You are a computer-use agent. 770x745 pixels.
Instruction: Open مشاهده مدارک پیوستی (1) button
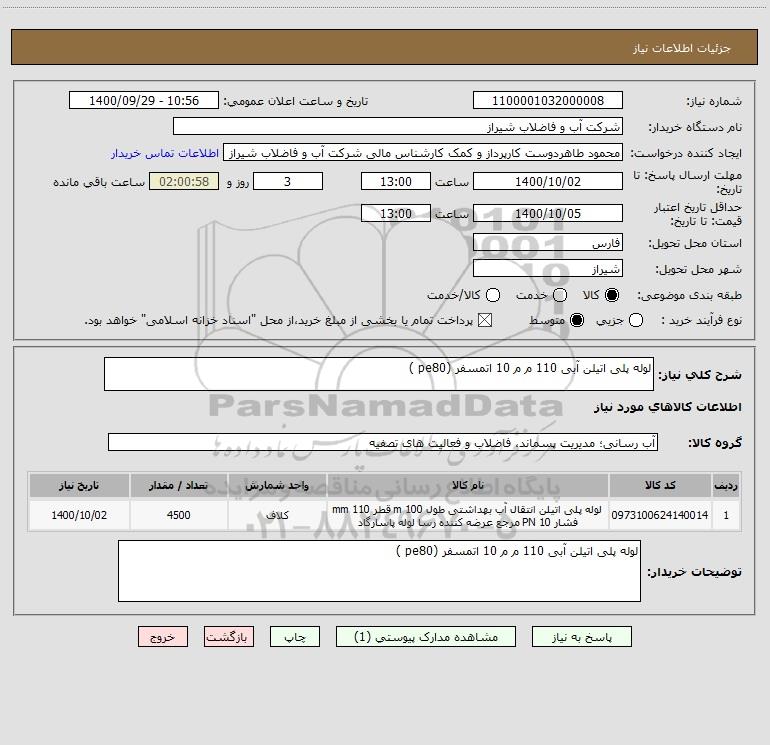click(426, 637)
